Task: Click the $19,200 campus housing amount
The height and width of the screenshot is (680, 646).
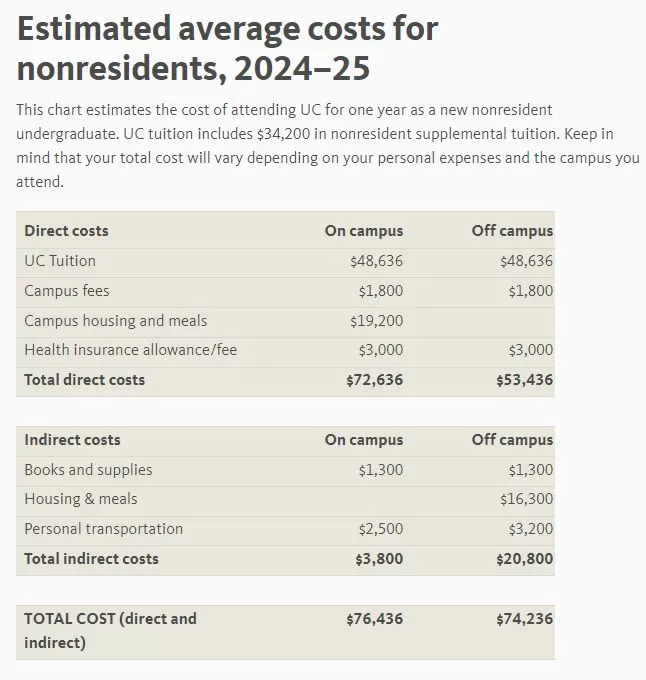Action: pos(376,321)
